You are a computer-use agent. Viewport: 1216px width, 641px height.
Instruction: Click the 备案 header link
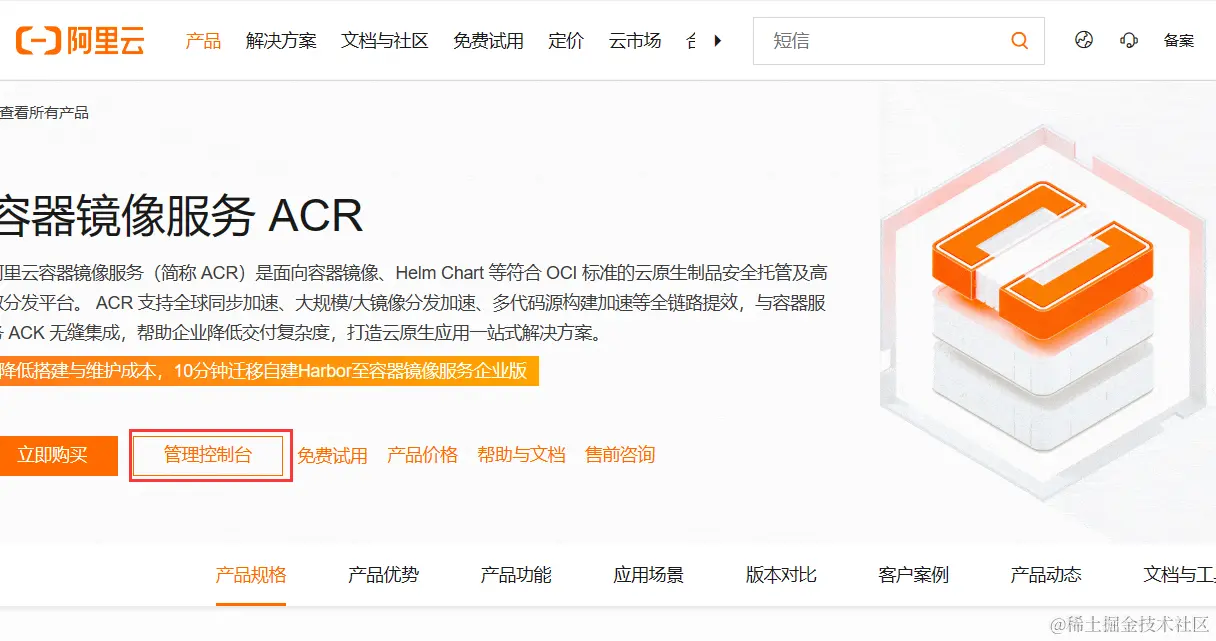tap(1179, 41)
